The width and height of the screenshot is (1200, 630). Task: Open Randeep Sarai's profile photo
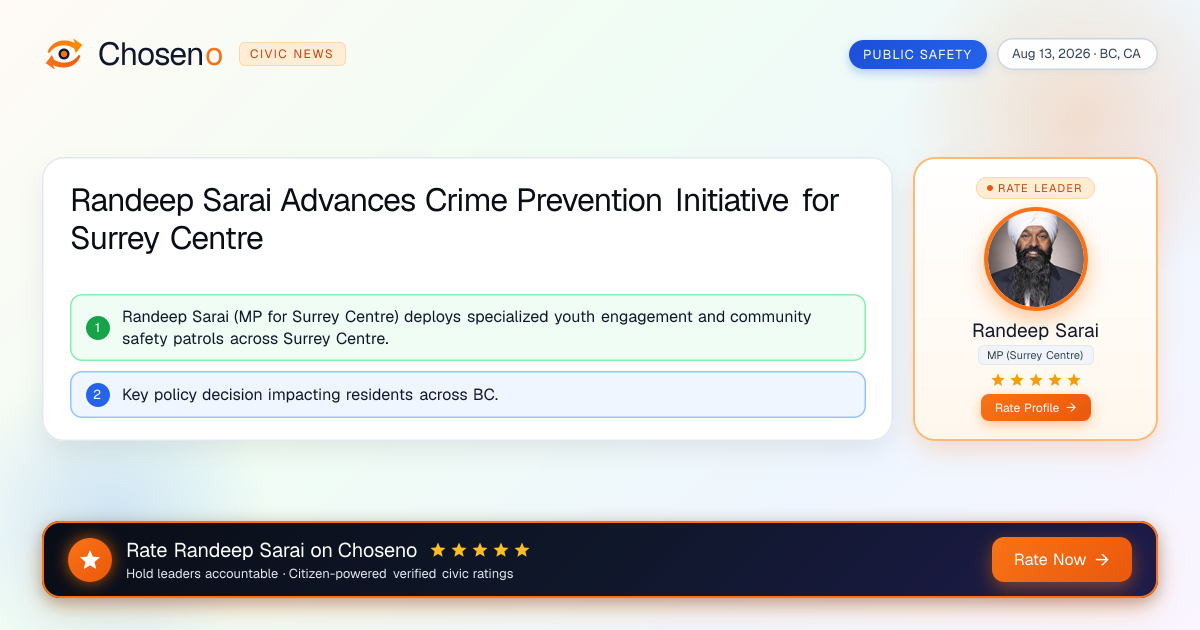(1035, 259)
